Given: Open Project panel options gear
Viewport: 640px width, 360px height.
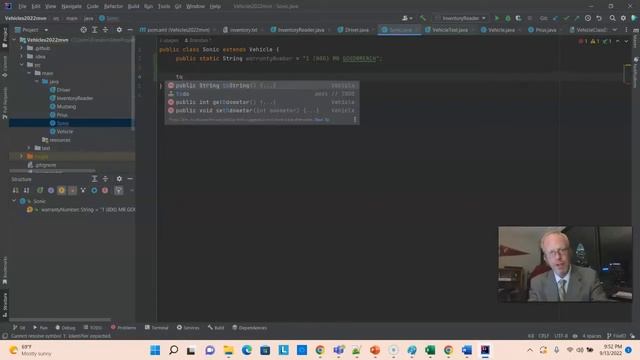Looking at the screenshot, I should (x=119, y=30).
